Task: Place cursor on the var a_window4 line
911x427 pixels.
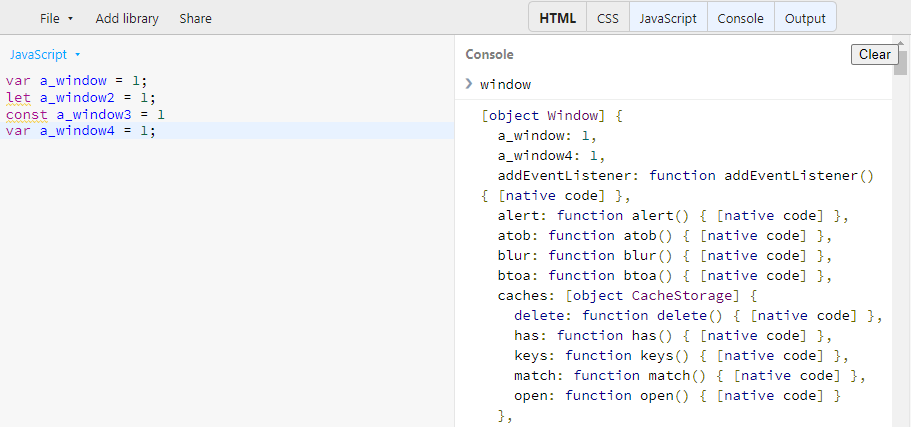Action: (x=227, y=131)
